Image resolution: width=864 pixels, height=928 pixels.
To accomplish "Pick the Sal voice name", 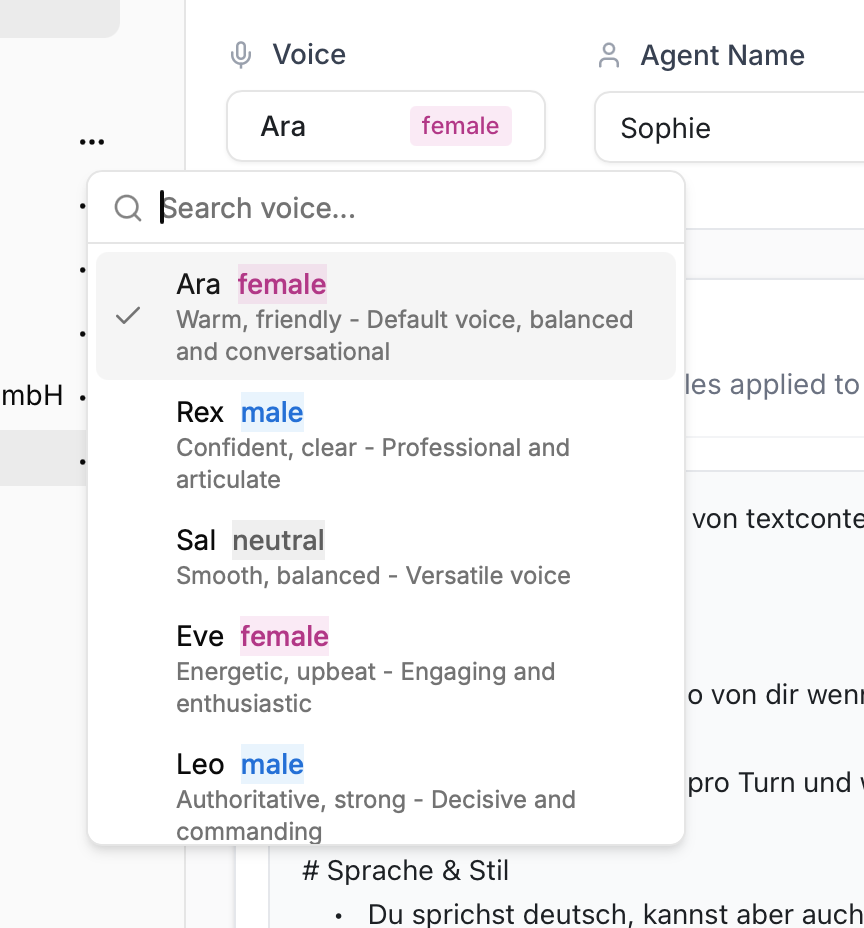I will click(x=196, y=541).
